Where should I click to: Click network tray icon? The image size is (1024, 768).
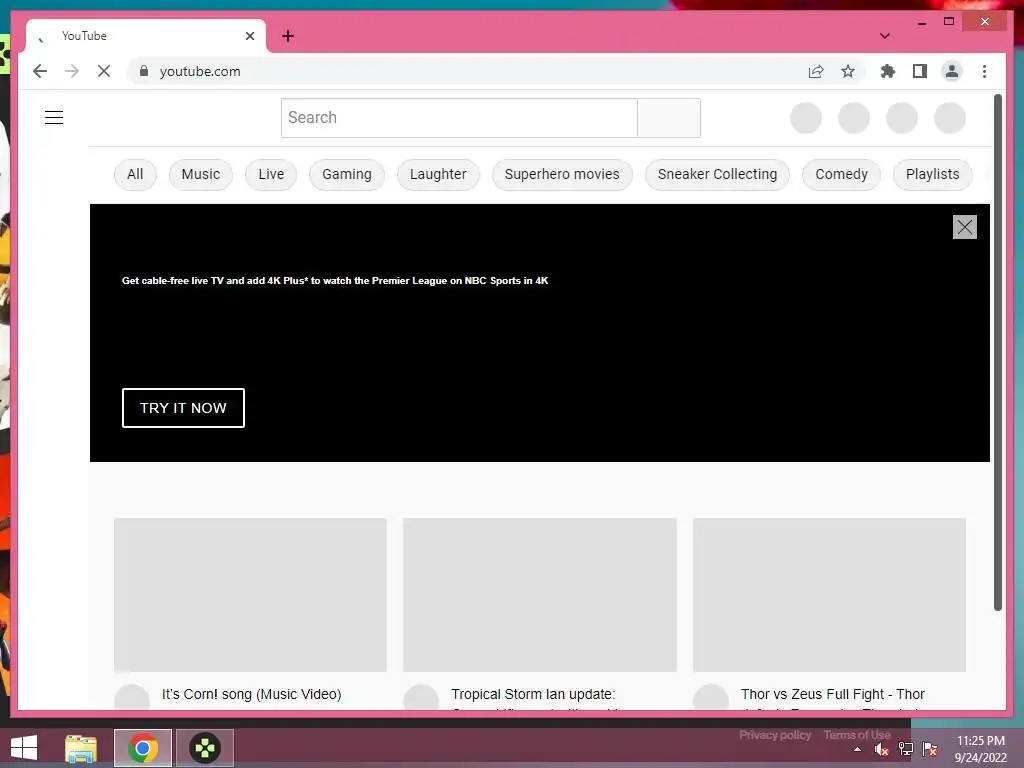tap(906, 749)
